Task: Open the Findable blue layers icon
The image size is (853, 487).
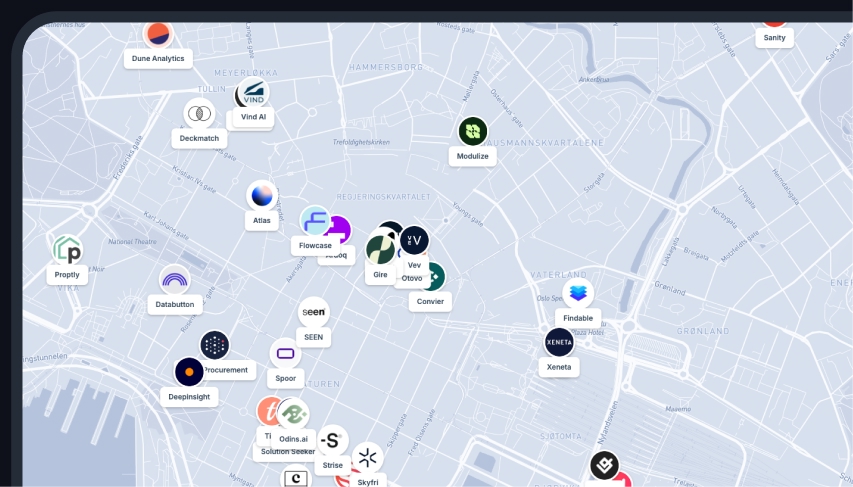Action: [578, 293]
